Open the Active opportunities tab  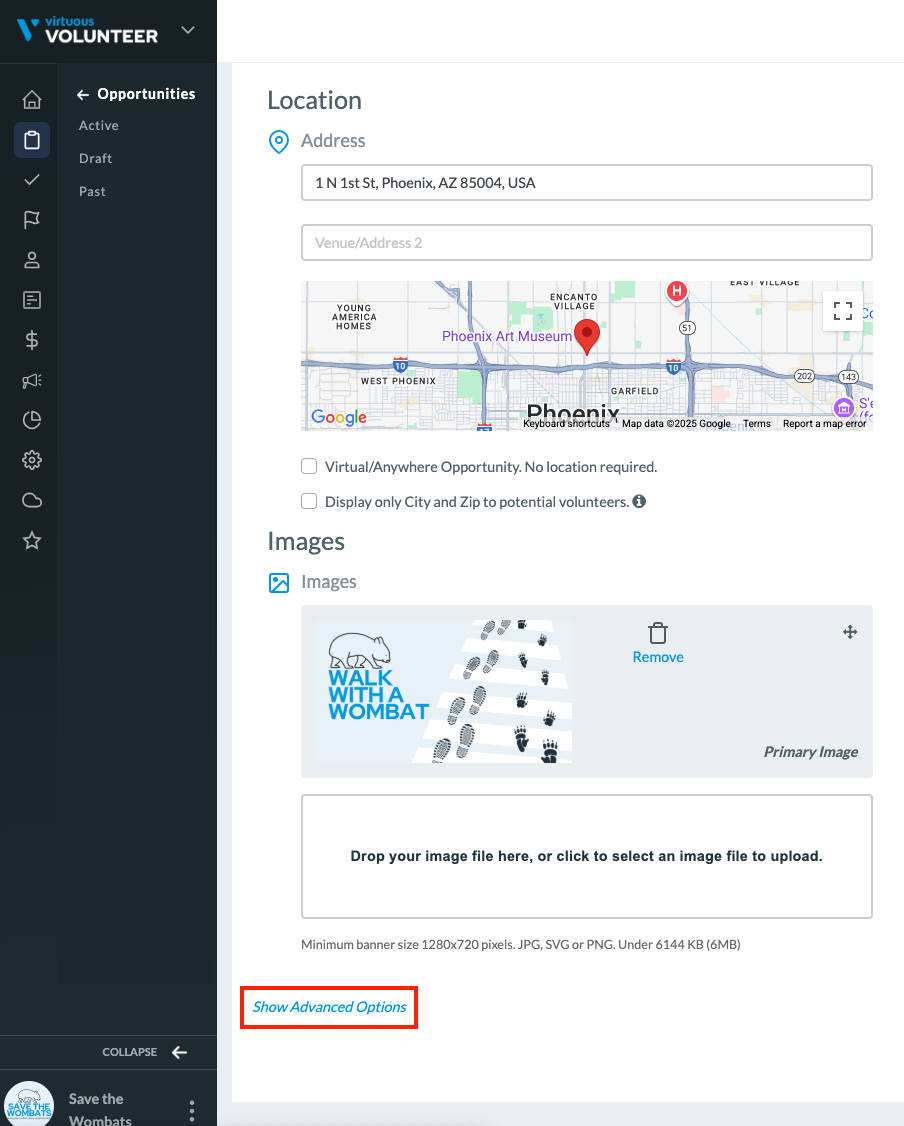click(x=99, y=126)
